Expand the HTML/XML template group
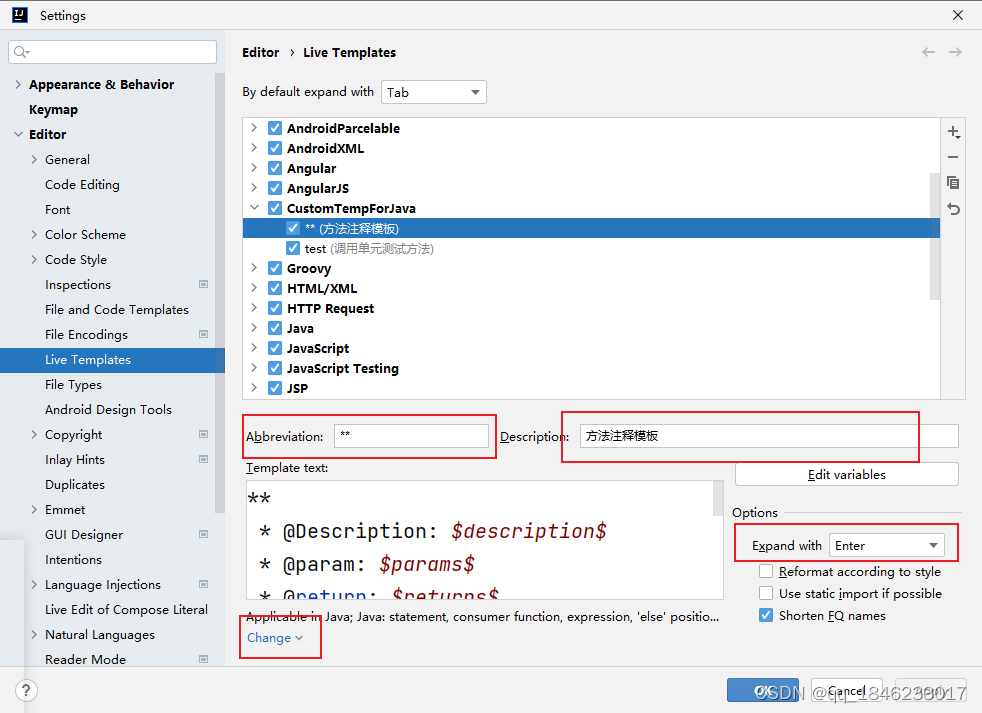Image resolution: width=982 pixels, height=713 pixels. 254,288
